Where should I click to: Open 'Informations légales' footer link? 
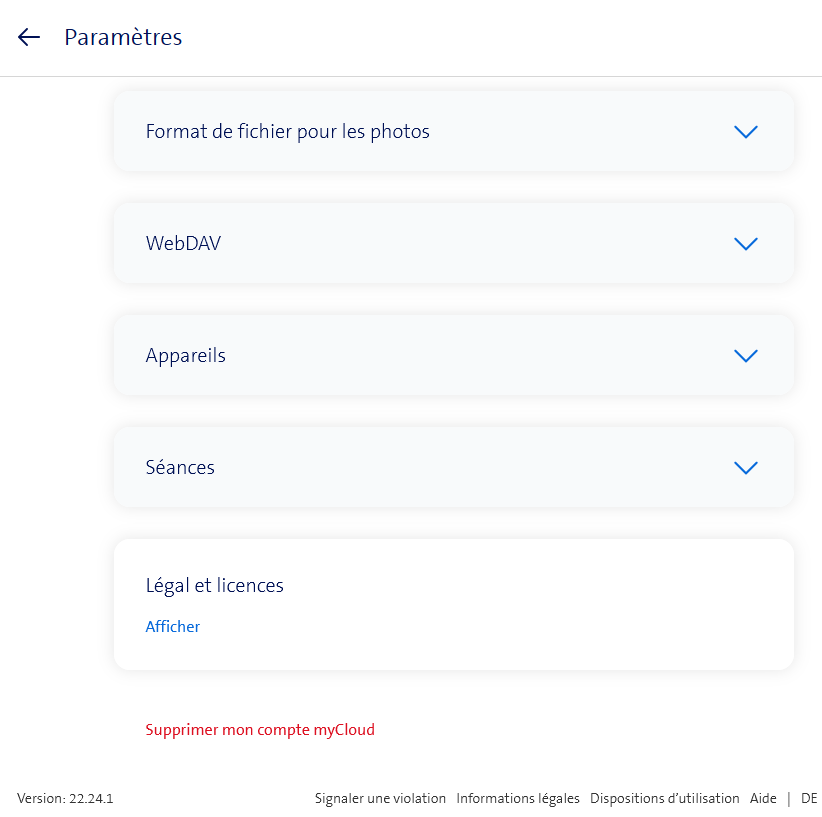click(x=518, y=799)
